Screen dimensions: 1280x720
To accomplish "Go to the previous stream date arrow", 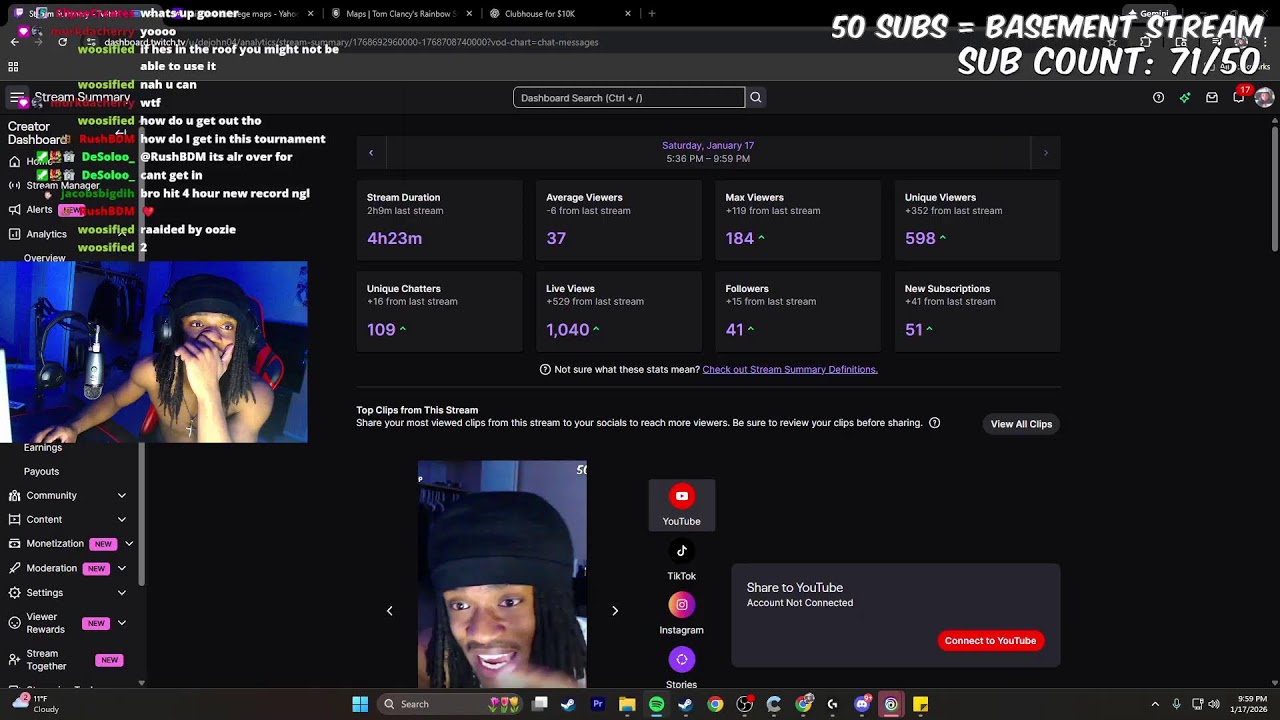I will [x=371, y=153].
